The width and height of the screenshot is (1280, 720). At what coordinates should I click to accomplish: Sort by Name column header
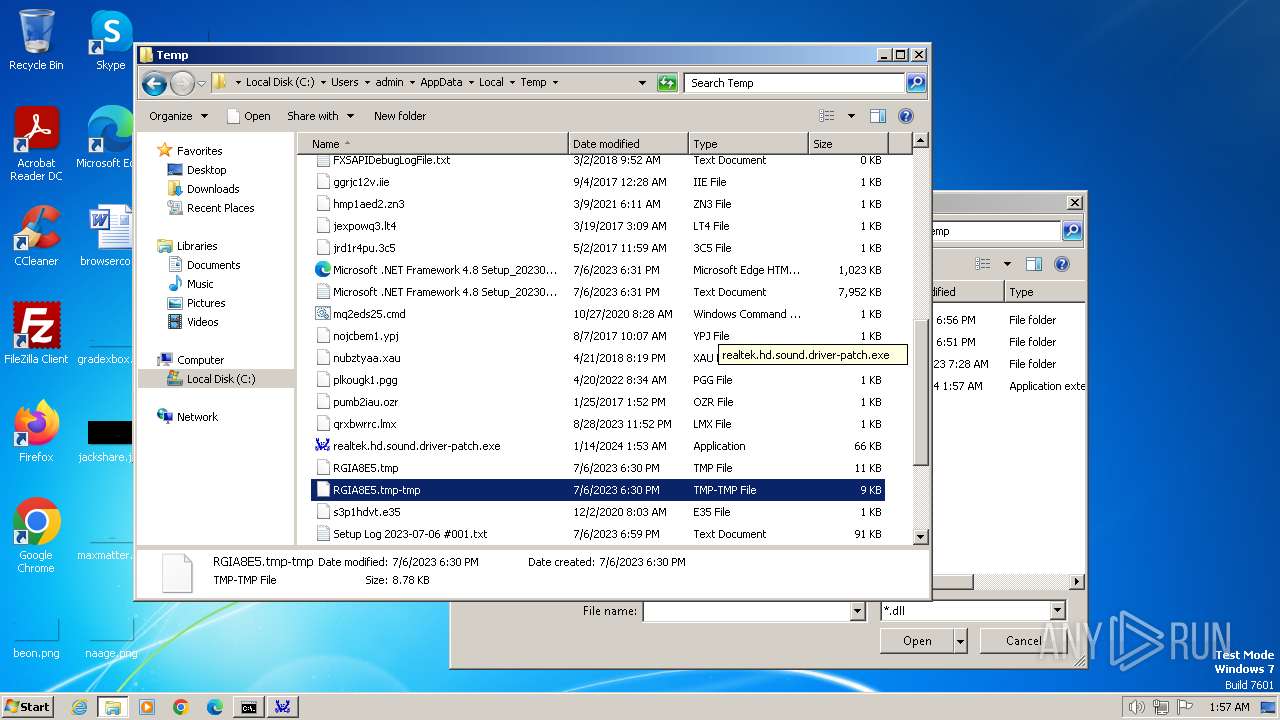pyautogui.click(x=433, y=144)
